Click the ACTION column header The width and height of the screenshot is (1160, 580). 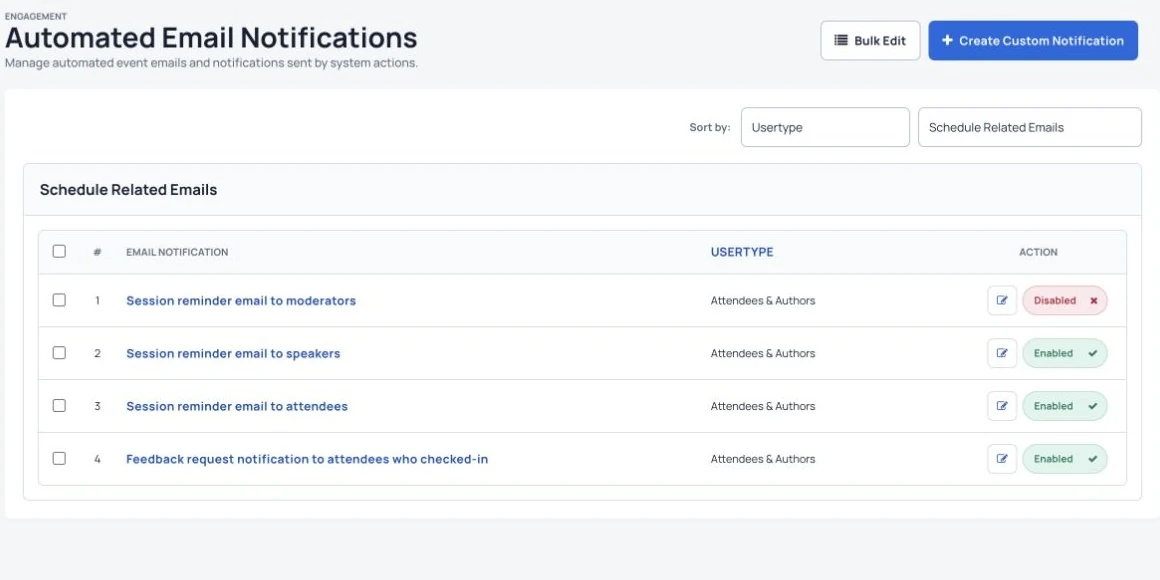[x=1038, y=252]
